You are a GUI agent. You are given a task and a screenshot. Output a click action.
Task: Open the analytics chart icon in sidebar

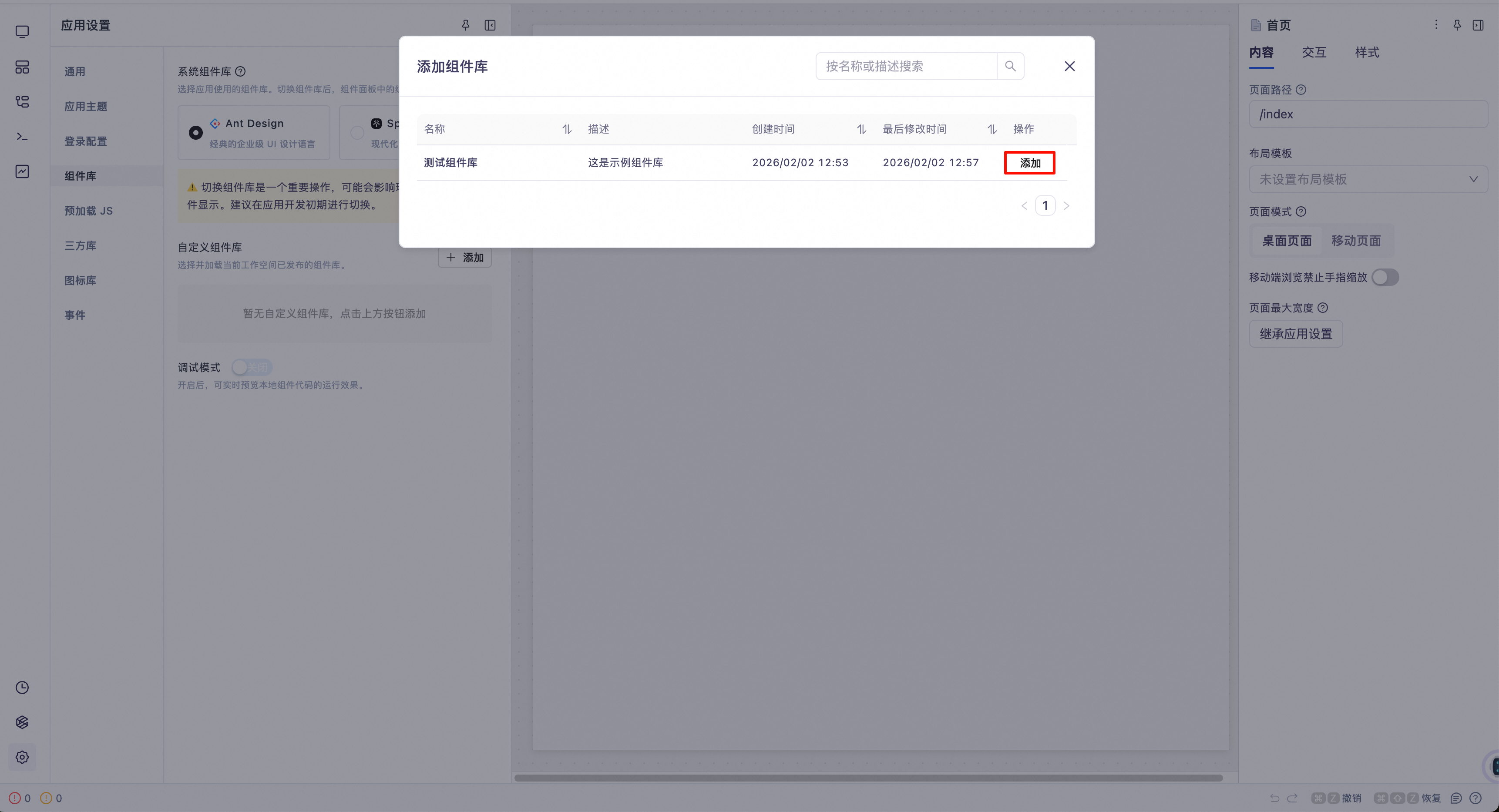pos(22,171)
